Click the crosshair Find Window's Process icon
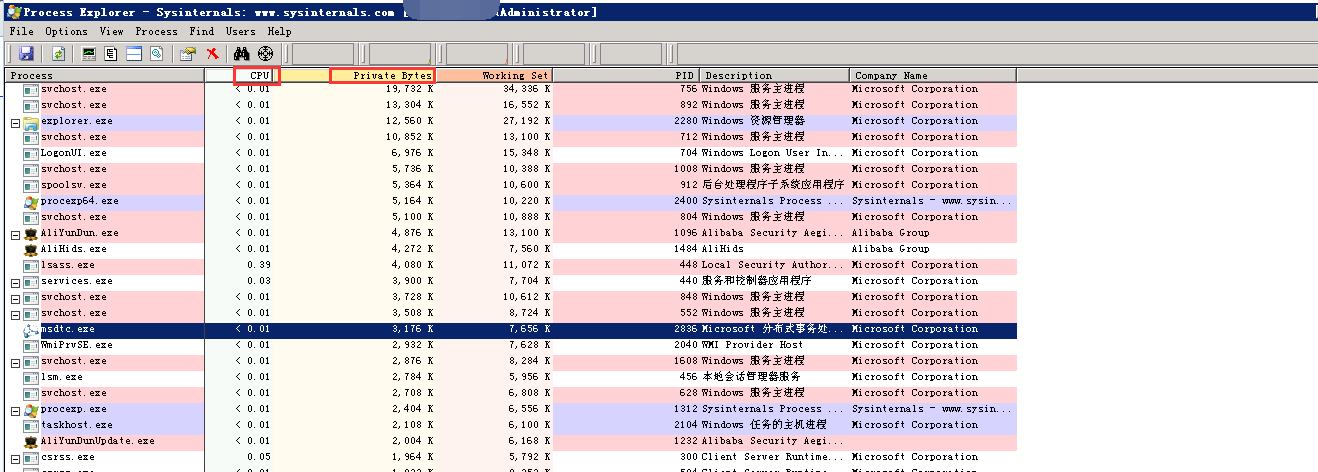The image size is (1318, 472). (x=265, y=53)
